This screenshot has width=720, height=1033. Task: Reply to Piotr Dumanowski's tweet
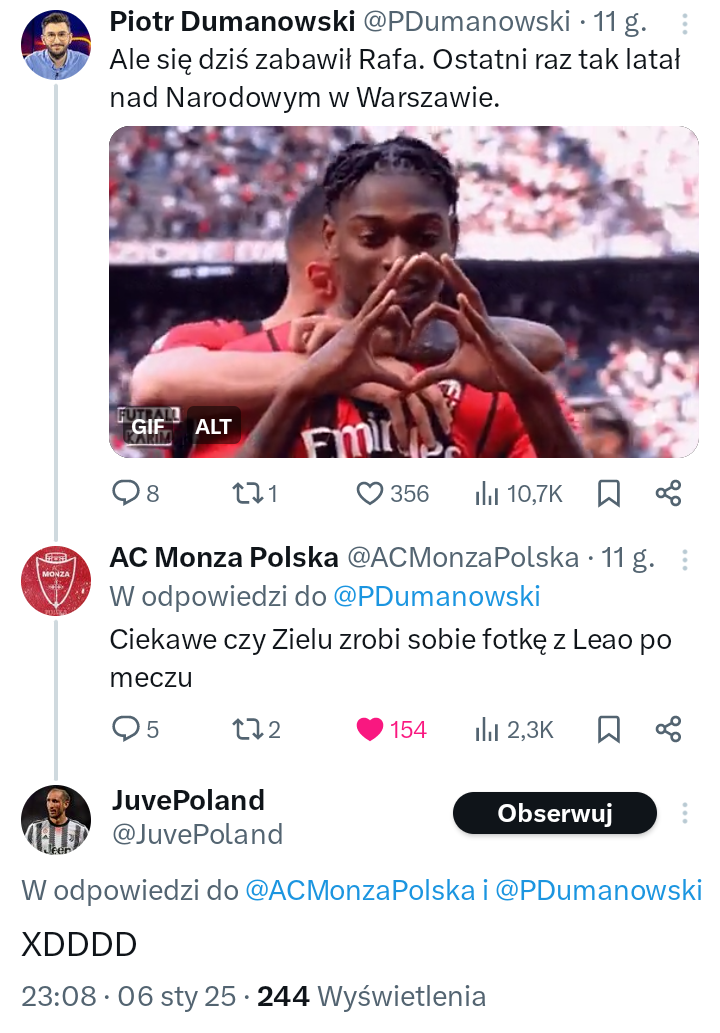point(125,493)
